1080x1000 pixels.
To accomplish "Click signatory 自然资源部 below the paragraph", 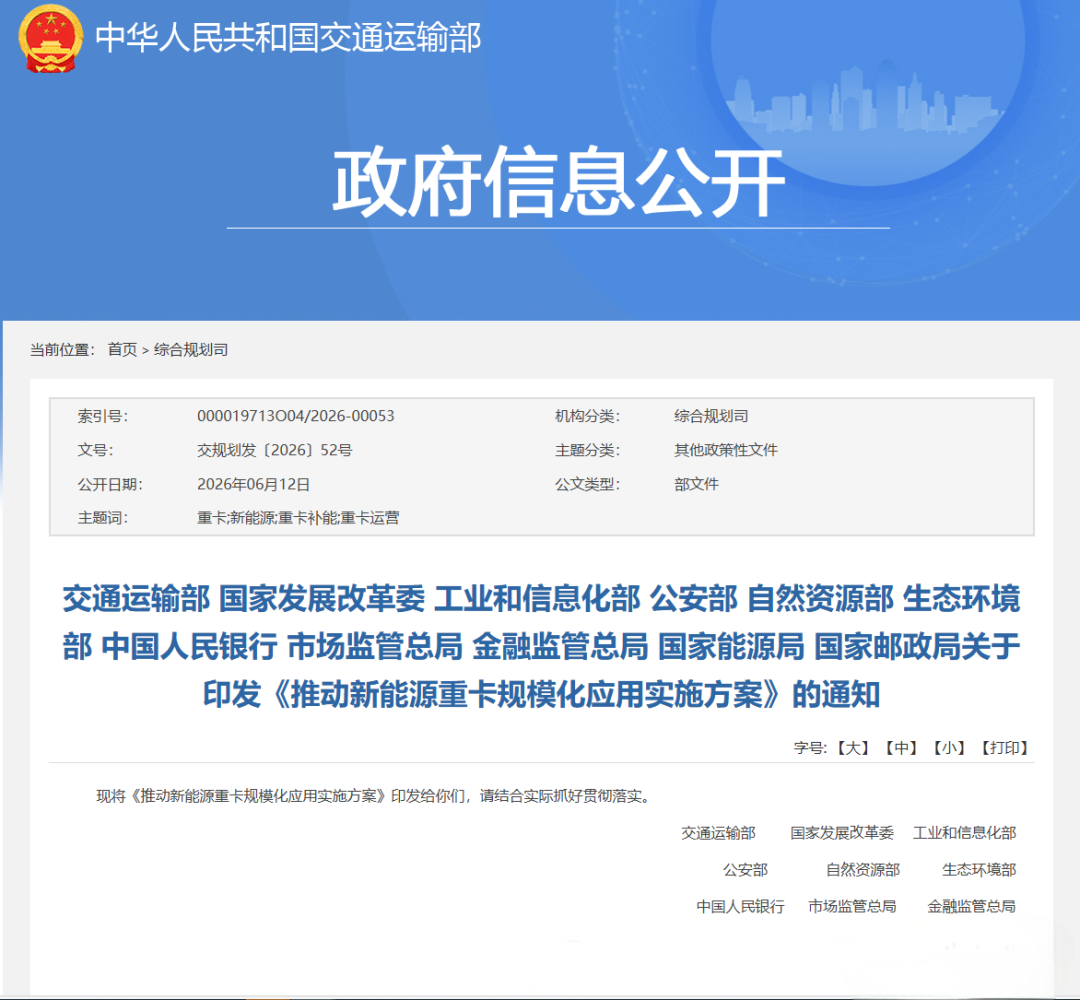I will coord(862,870).
